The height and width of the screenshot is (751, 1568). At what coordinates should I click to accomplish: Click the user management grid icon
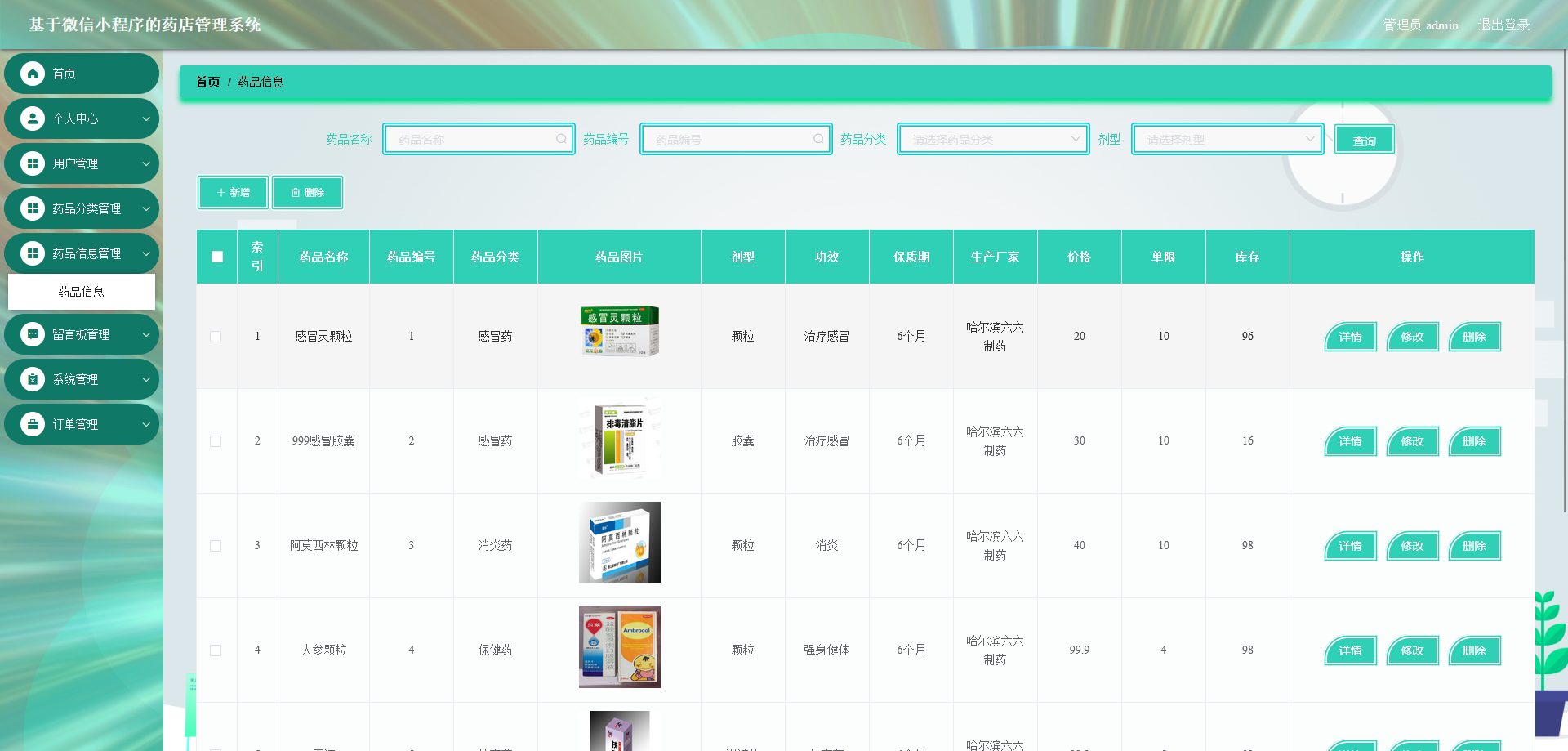coord(33,163)
